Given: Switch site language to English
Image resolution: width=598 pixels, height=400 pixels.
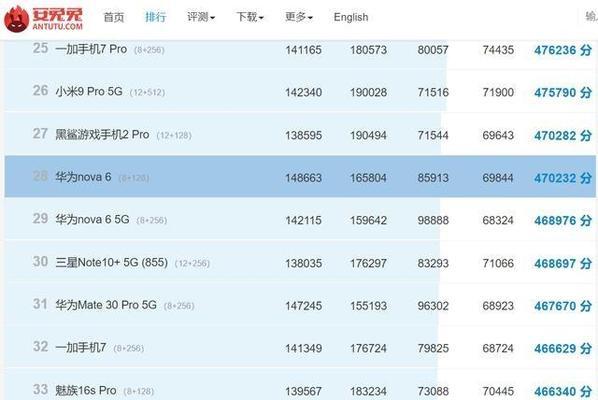Looking at the screenshot, I should click(x=351, y=17).
